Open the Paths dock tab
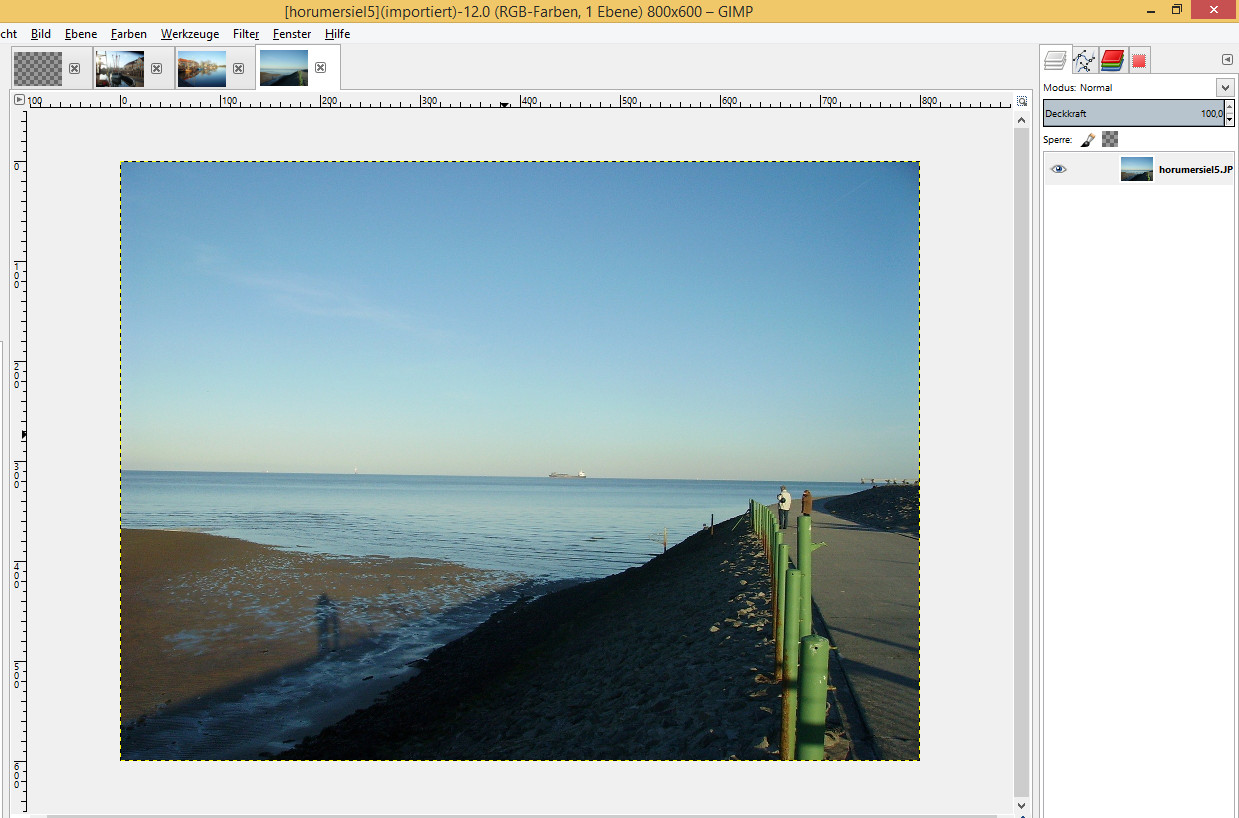Viewport: 1239px width, 818px height. 1084,60
